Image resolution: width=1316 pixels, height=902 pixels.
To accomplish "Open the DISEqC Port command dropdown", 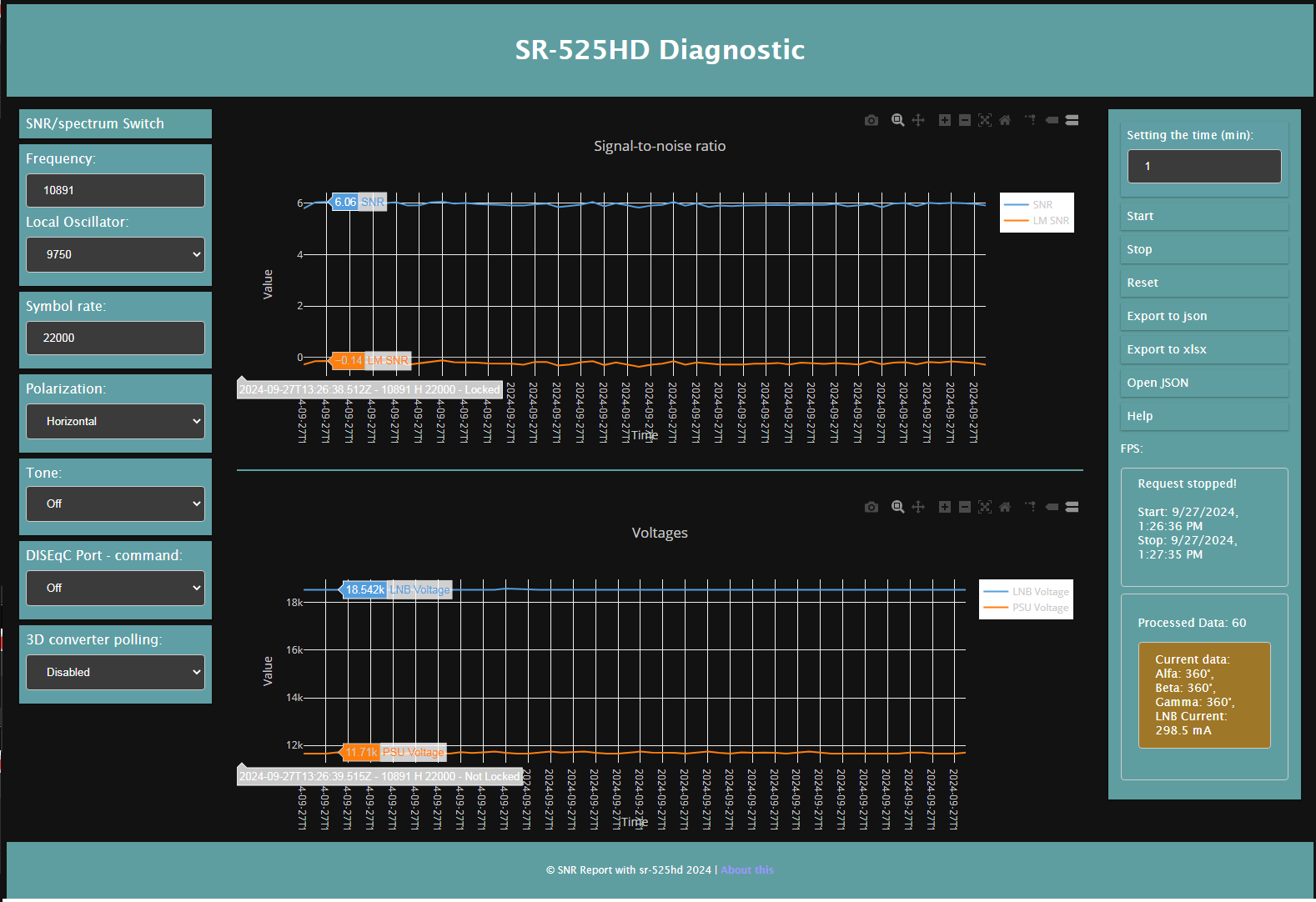I will click(x=115, y=588).
